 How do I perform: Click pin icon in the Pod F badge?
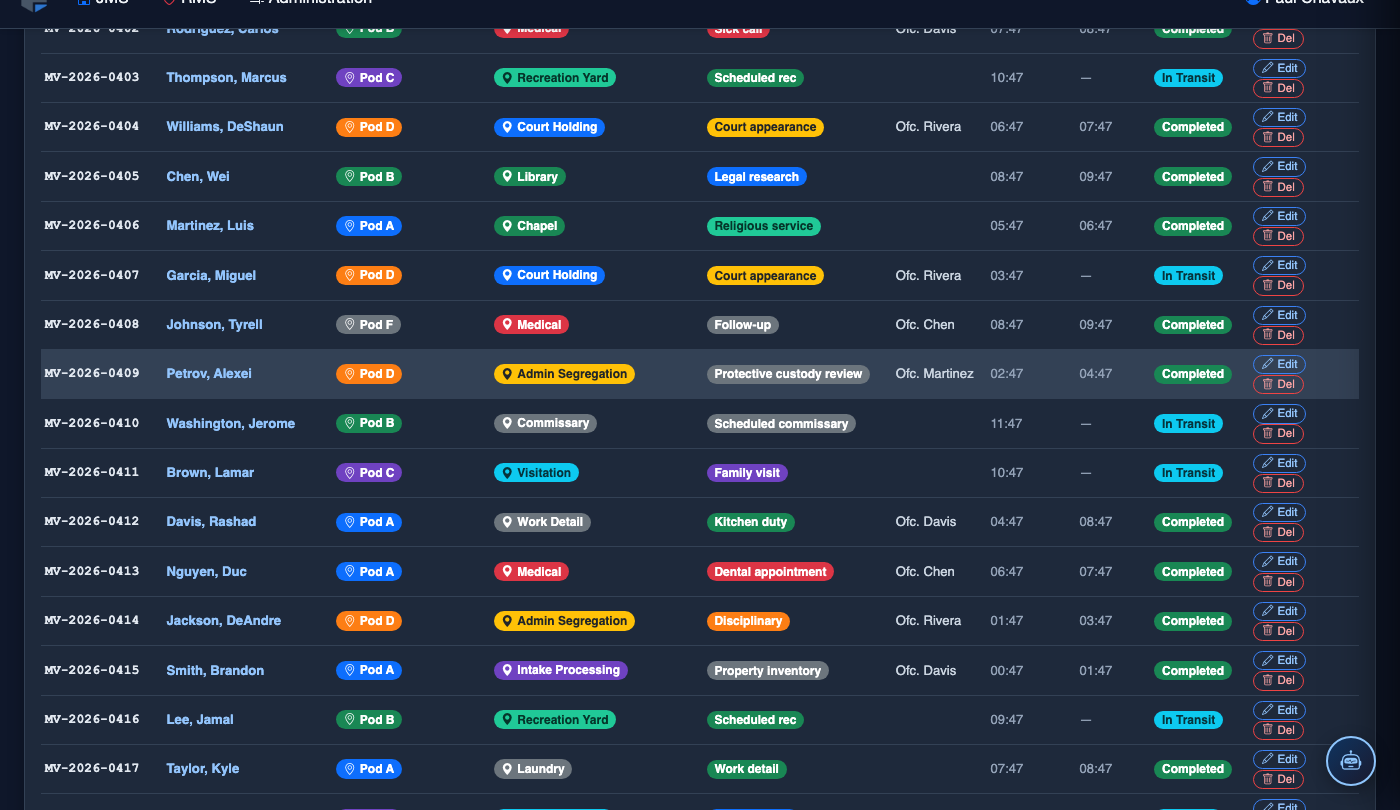click(350, 325)
